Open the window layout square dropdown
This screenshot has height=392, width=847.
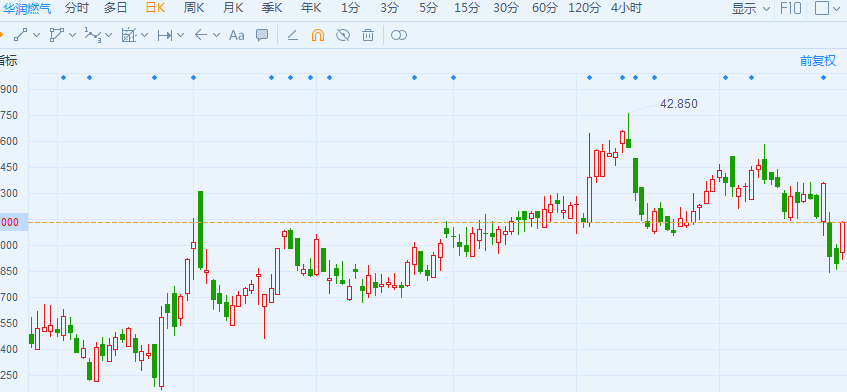click(x=828, y=9)
